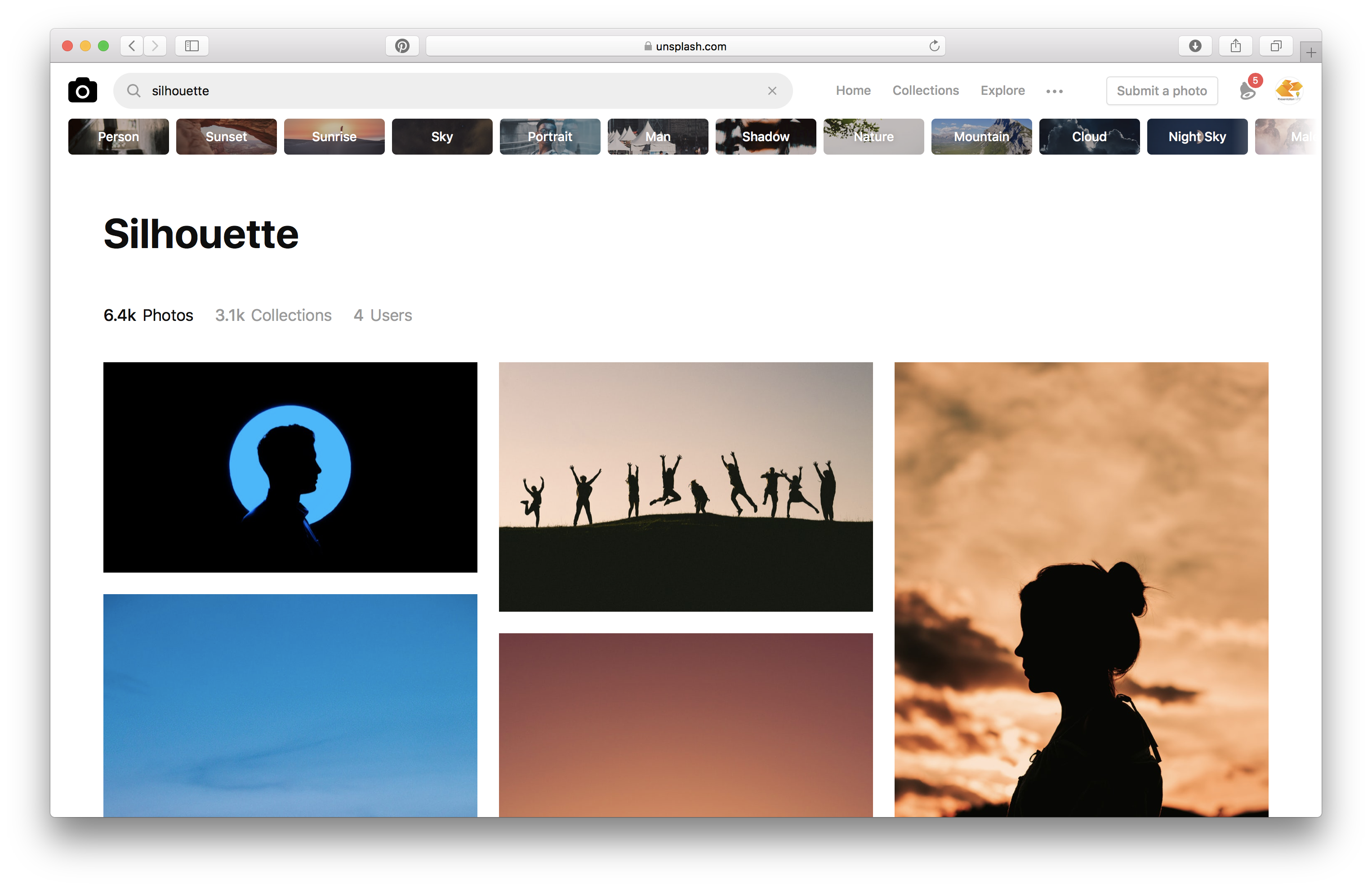Select the Night Sky related search tag
The image size is (1372, 889).
pos(1197,137)
